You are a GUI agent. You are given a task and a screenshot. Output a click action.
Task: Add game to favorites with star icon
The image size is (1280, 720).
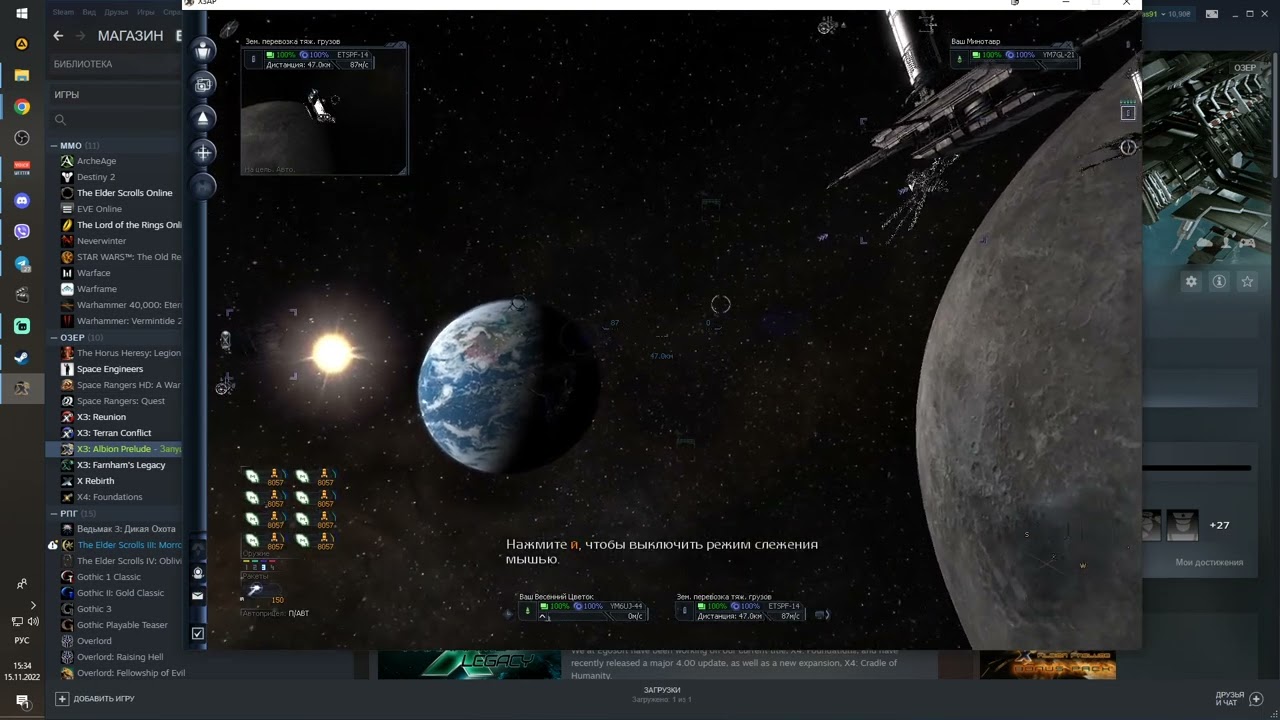(1247, 282)
